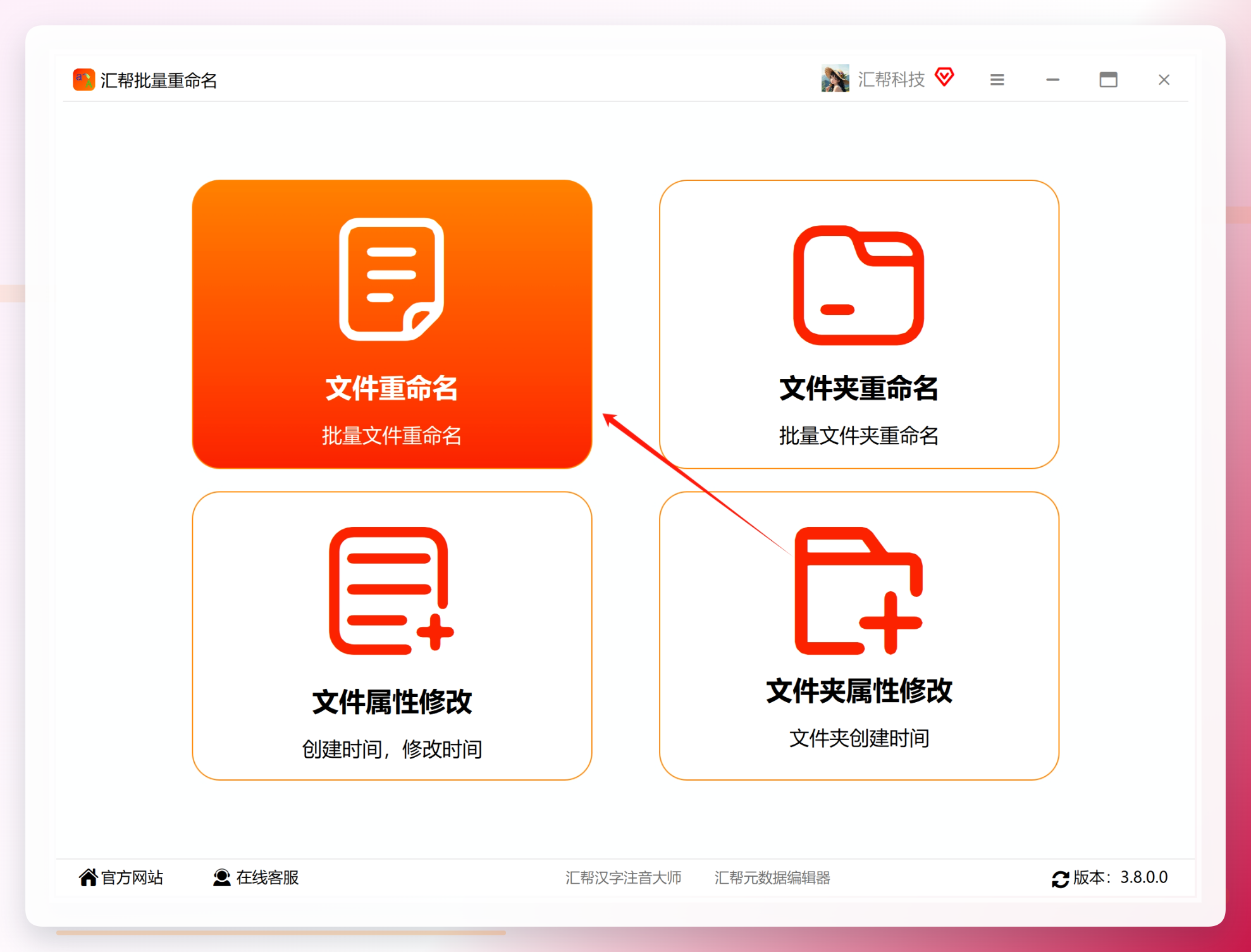
Task: Click the home icon beside 官方网站
Action: coord(89,877)
